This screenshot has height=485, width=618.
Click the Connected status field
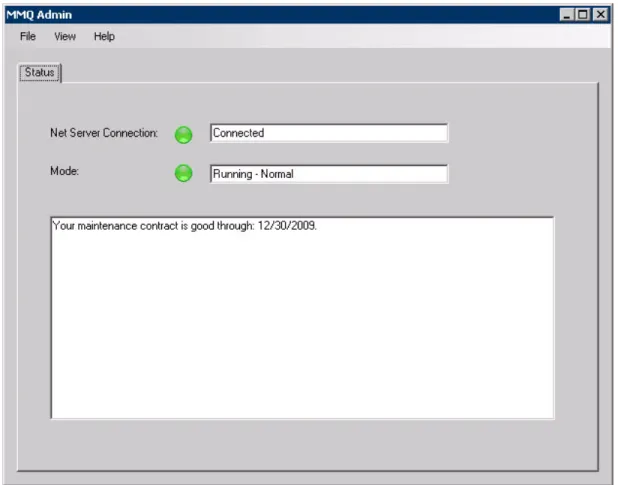(x=329, y=133)
